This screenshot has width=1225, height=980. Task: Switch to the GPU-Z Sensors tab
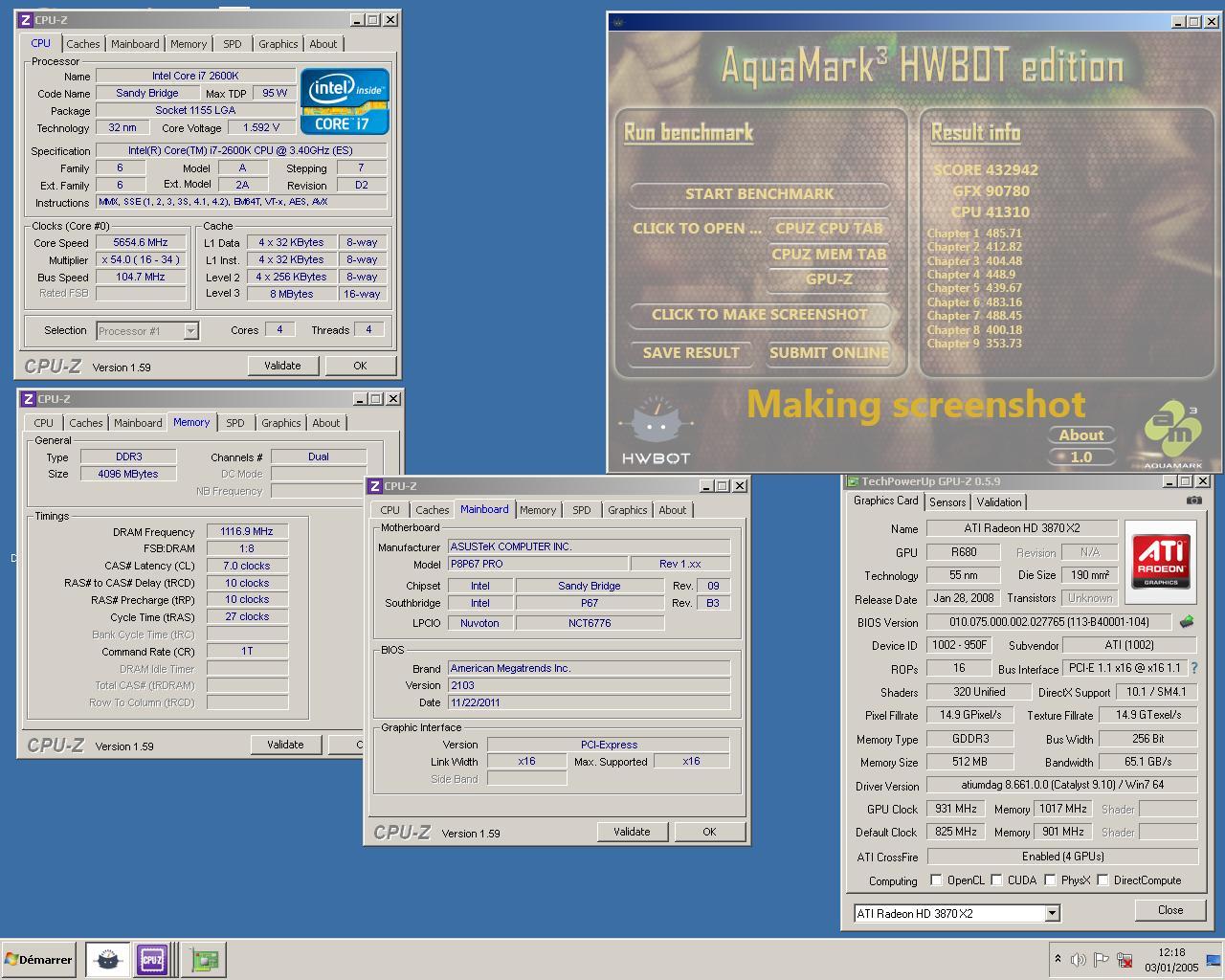click(947, 502)
